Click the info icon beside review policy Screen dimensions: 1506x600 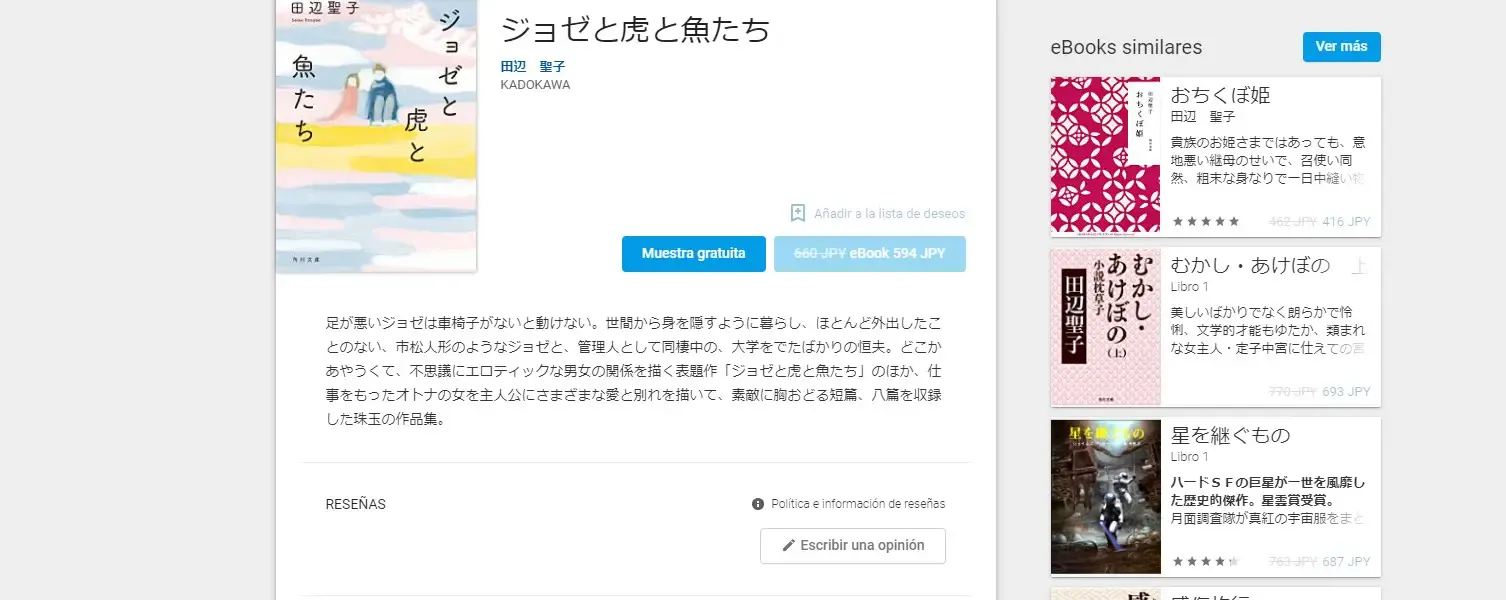tap(758, 504)
